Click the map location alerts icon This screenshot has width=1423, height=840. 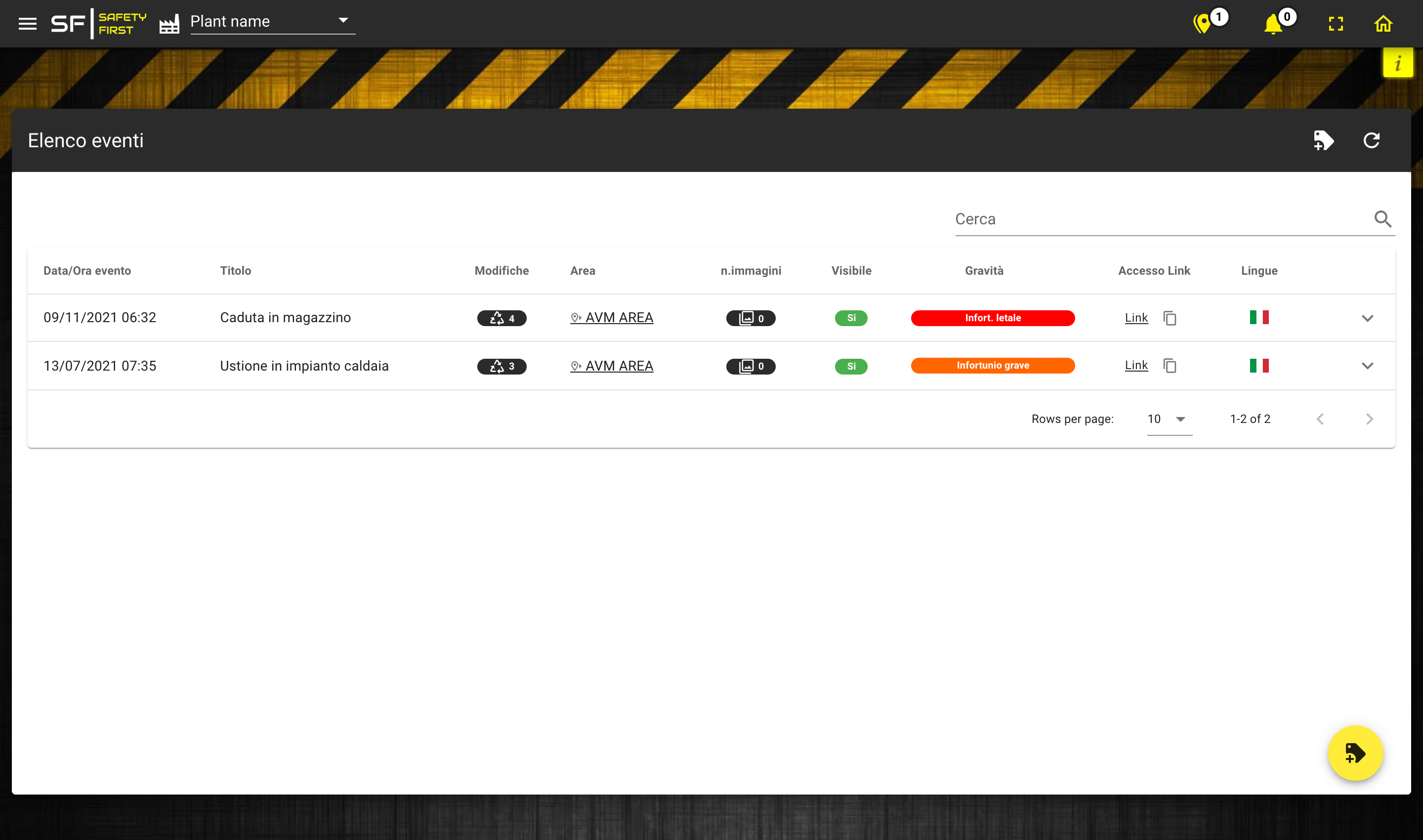click(1202, 24)
